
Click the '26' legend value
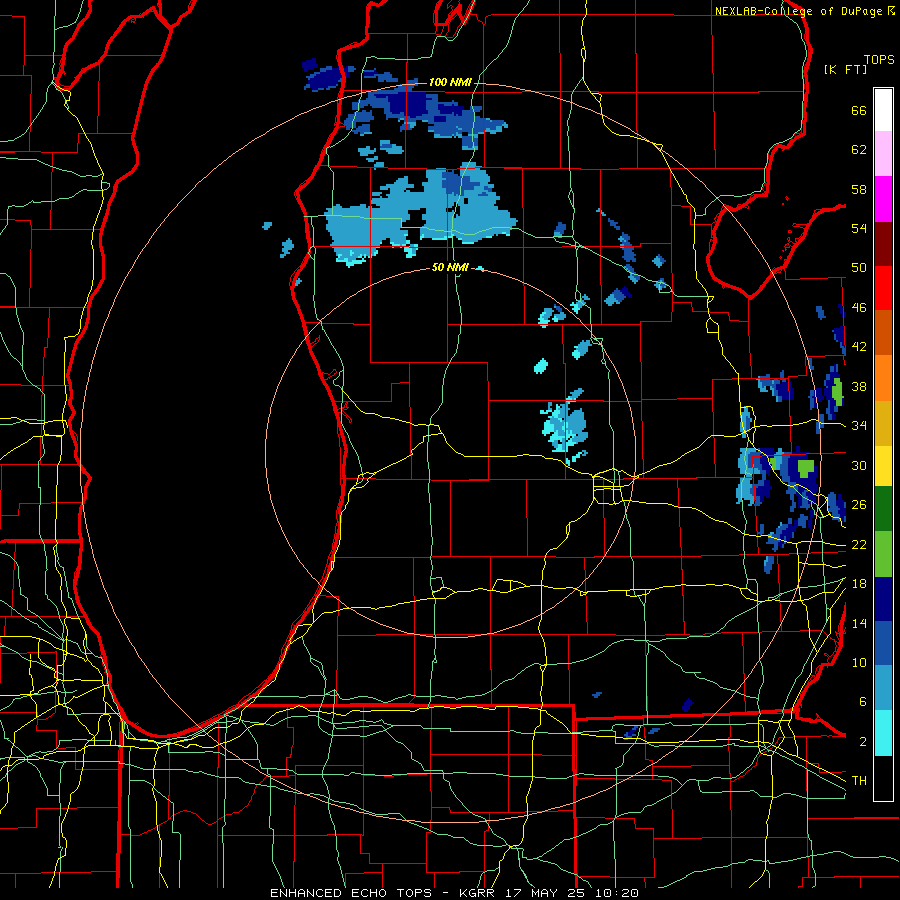[859, 505]
